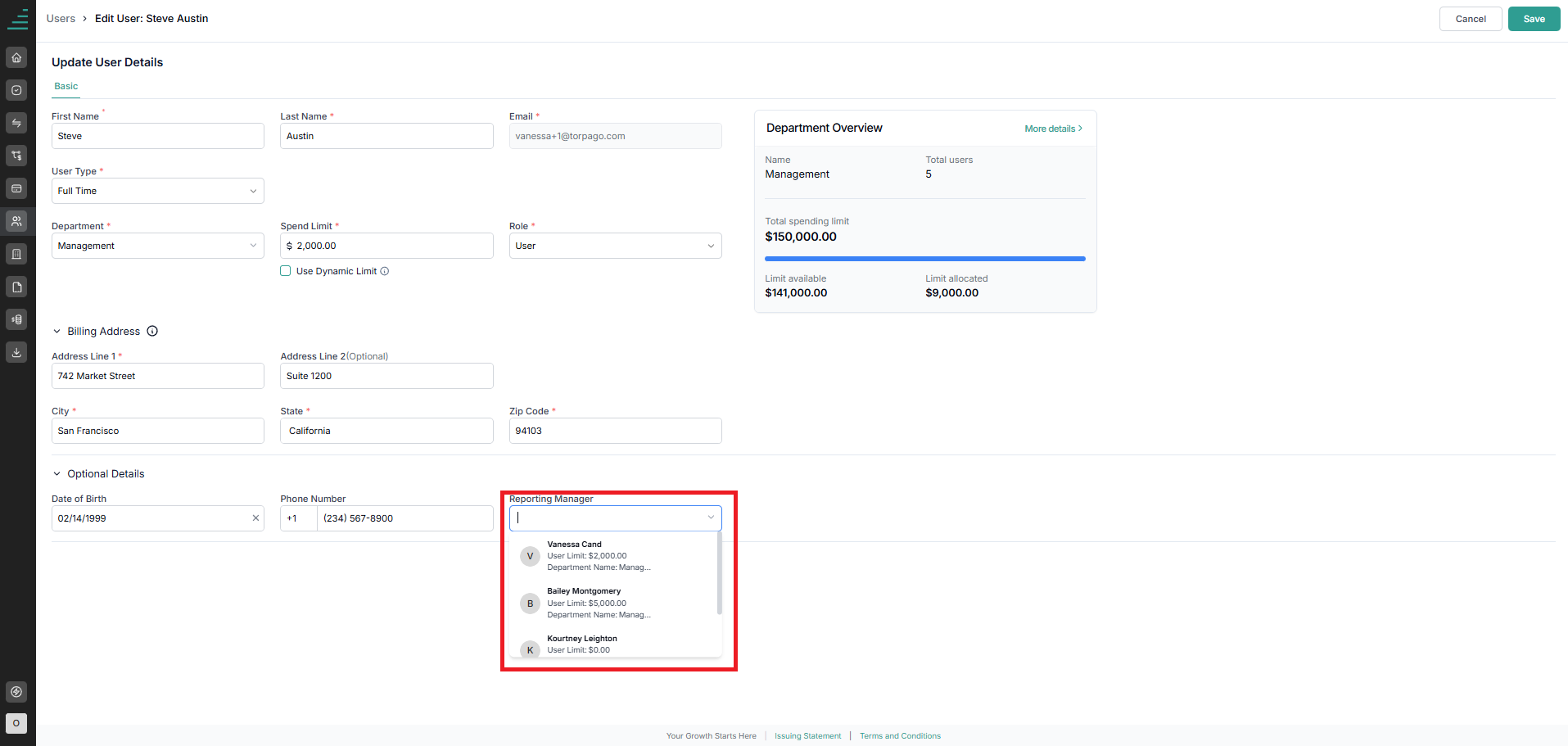
Task: Open the users icon in sidebar
Action: tap(16, 221)
